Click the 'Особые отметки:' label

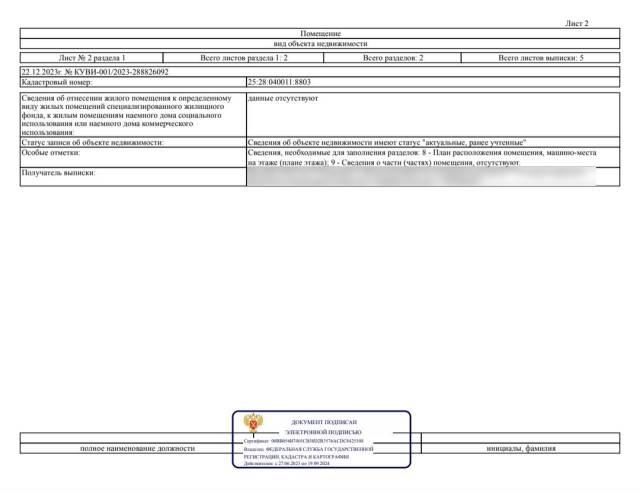pos(50,154)
